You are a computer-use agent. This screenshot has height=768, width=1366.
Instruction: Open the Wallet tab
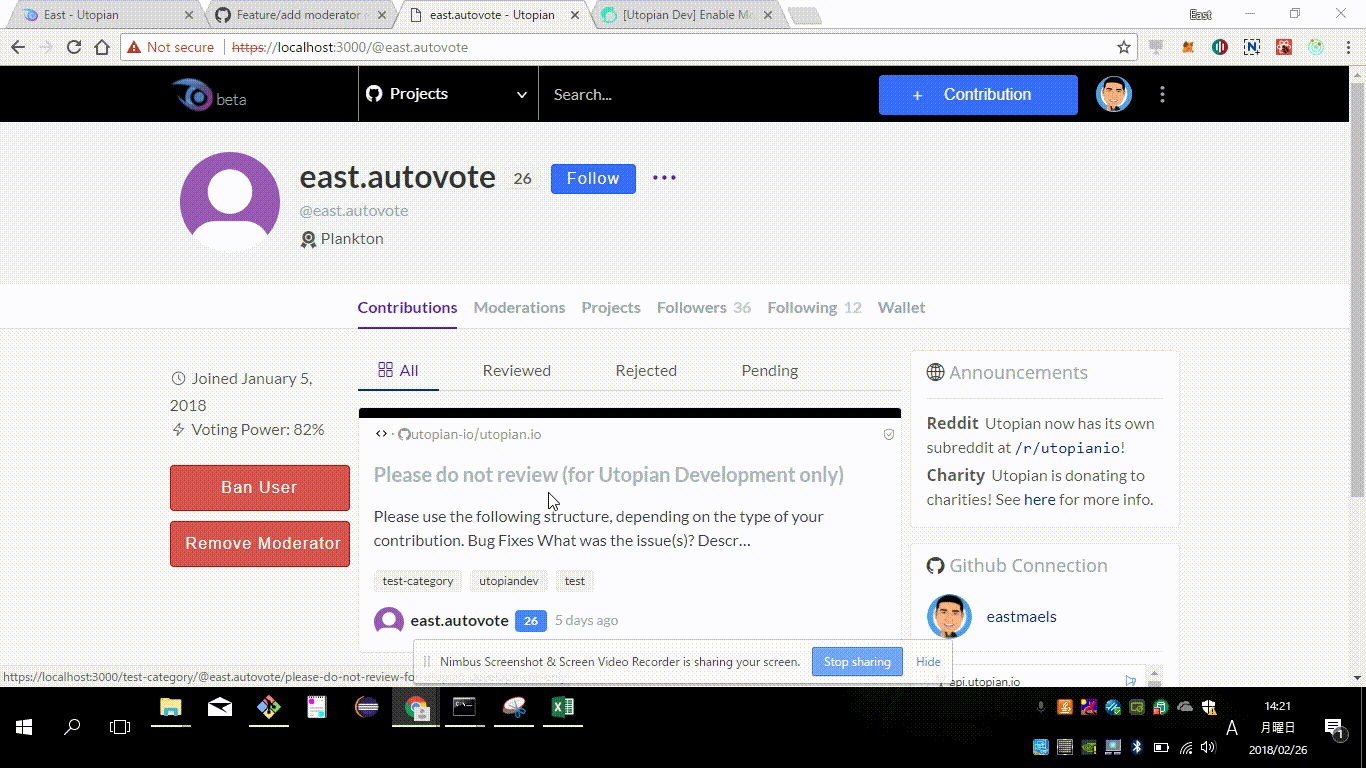click(901, 308)
